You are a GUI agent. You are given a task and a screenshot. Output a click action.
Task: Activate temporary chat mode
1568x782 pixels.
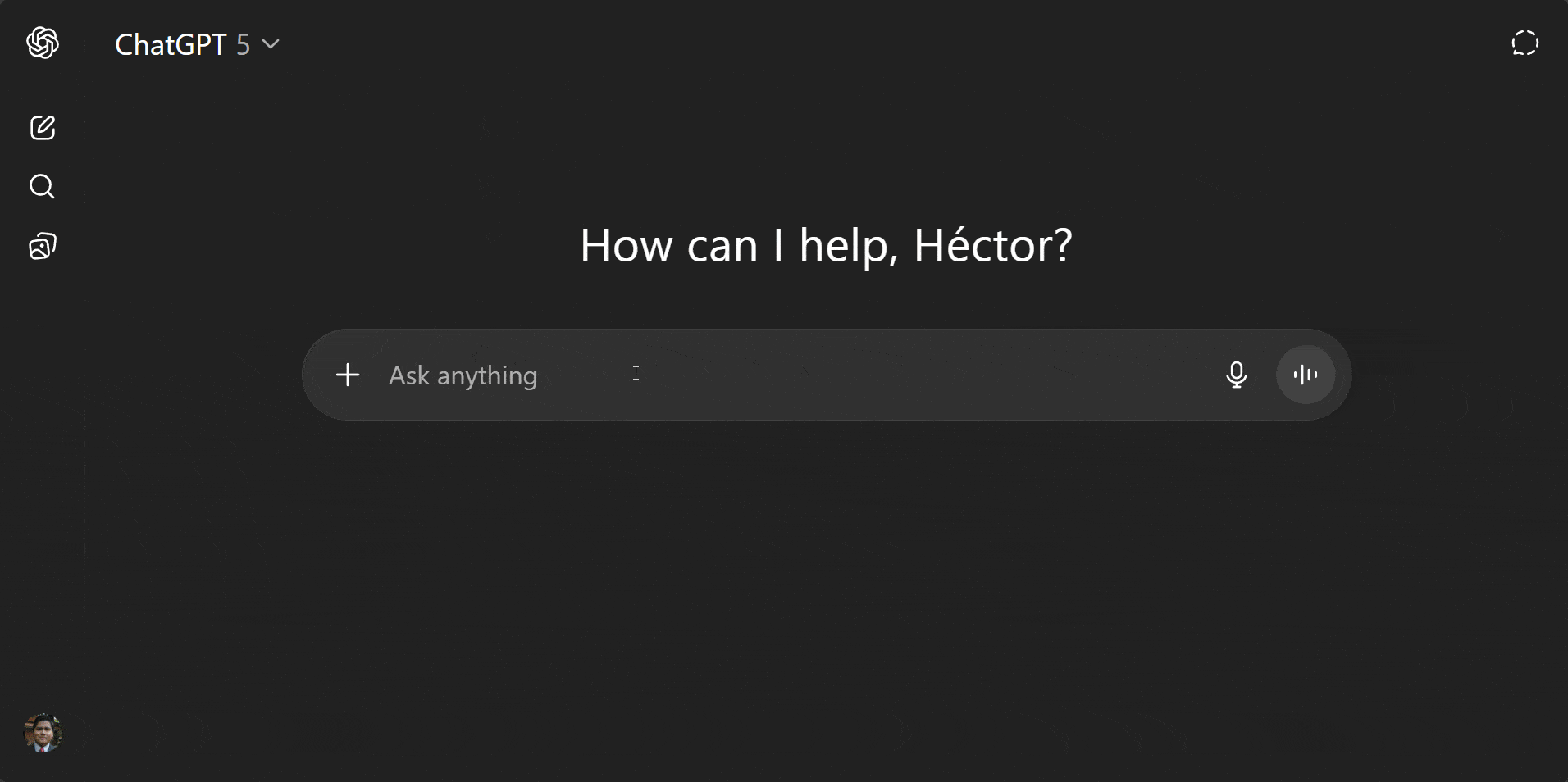pyautogui.click(x=1525, y=43)
